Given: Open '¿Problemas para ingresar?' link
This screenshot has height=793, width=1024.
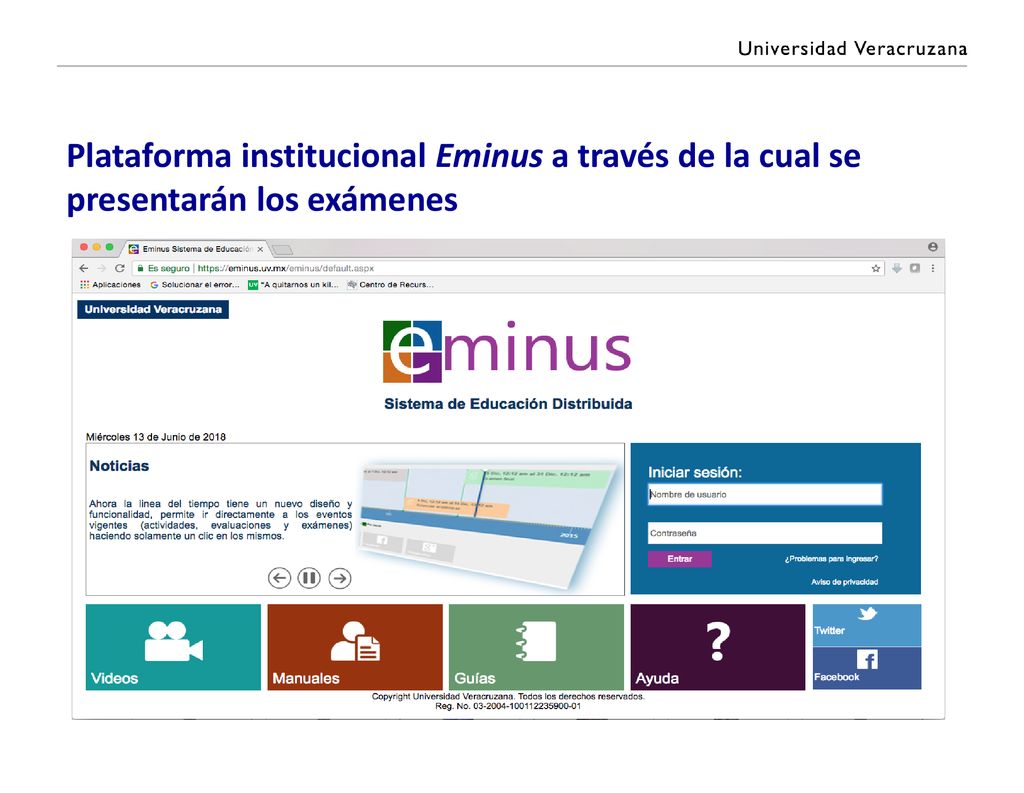Looking at the screenshot, I should pyautogui.click(x=831, y=559).
